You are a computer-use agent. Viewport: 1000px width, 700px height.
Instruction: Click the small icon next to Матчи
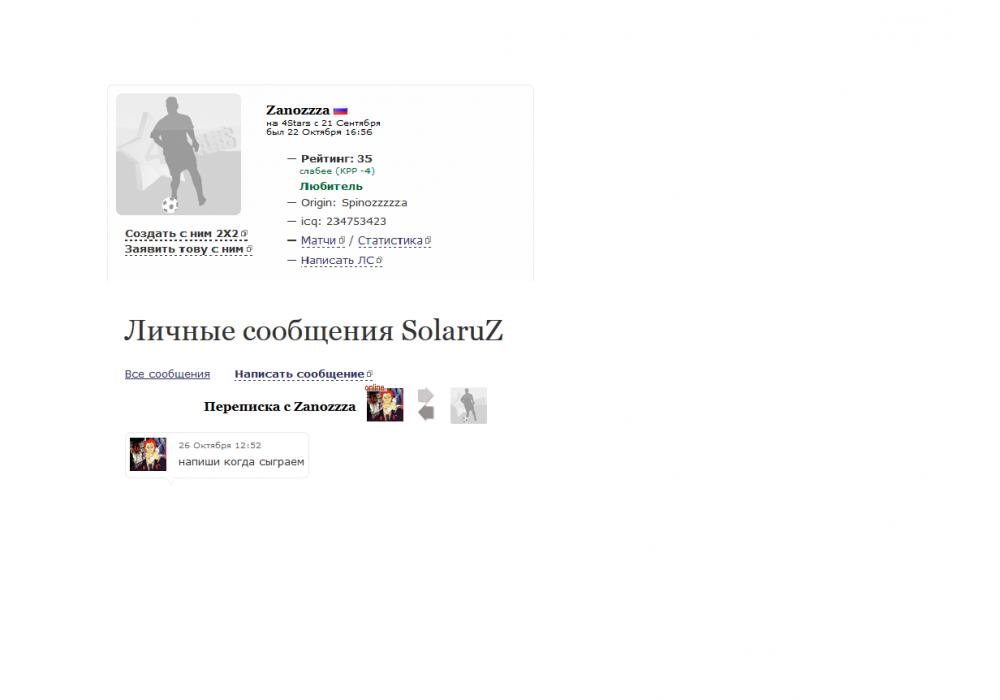coord(342,240)
